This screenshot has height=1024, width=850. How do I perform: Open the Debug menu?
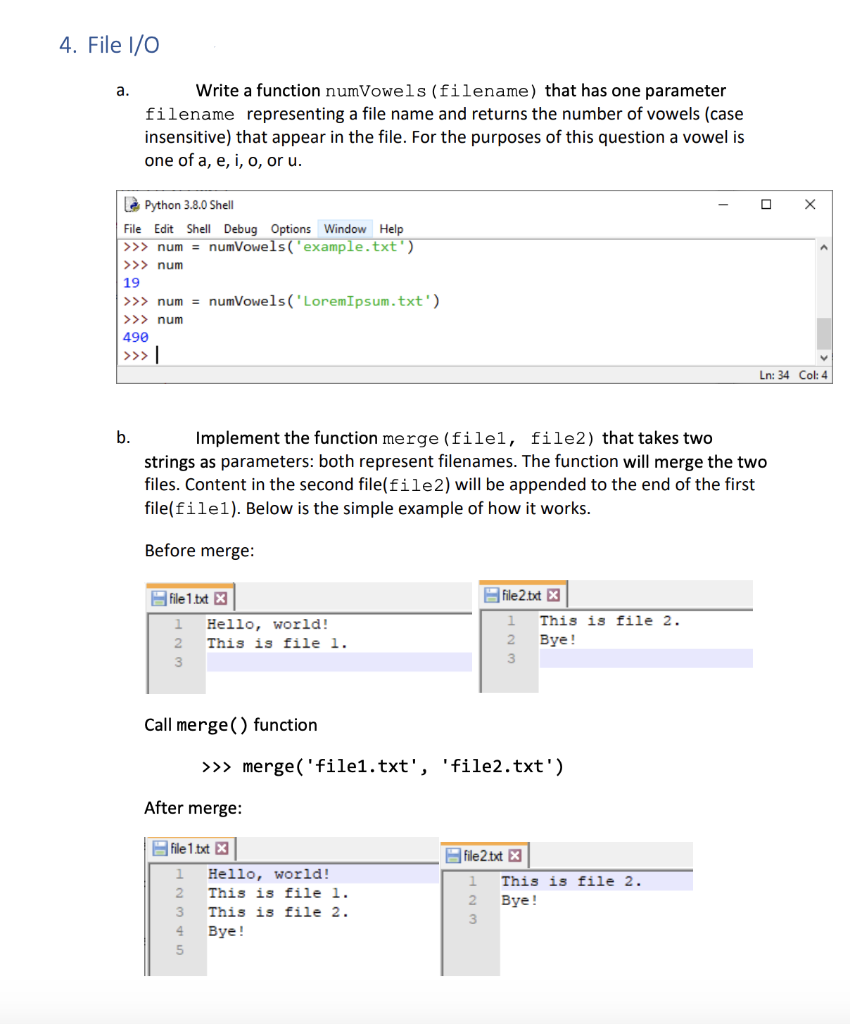(x=240, y=229)
